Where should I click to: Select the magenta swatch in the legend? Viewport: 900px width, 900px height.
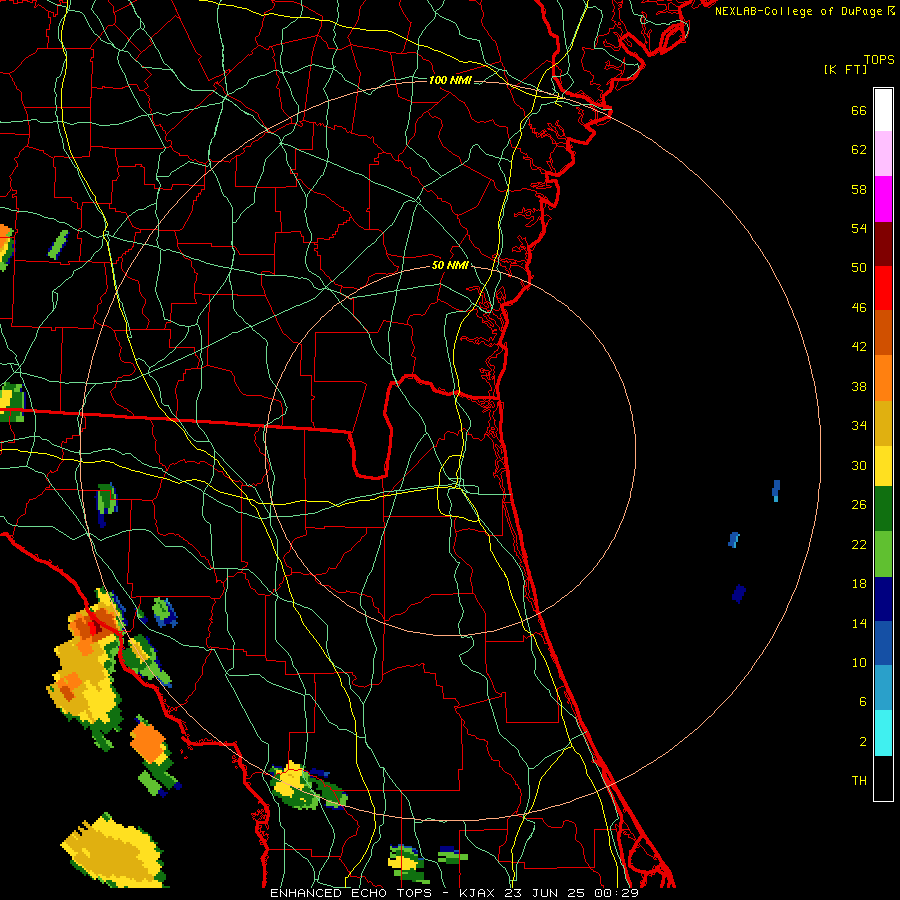(x=883, y=199)
